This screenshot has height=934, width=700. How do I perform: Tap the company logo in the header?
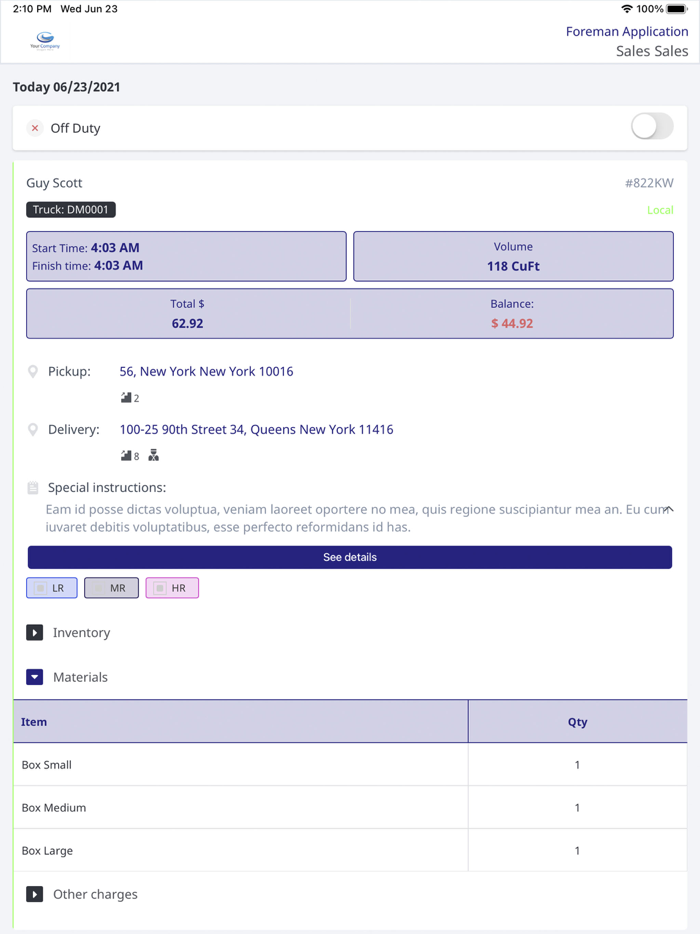point(45,41)
